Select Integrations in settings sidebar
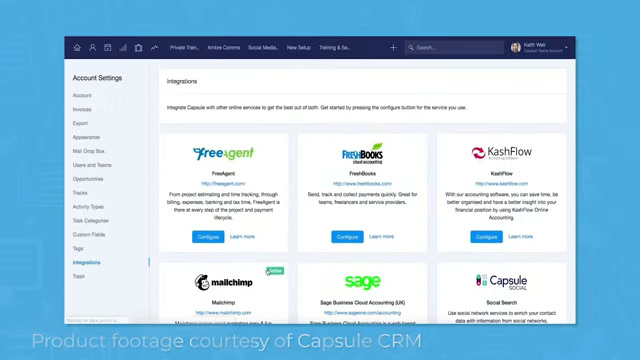This screenshot has width=640, height=360. click(87, 262)
